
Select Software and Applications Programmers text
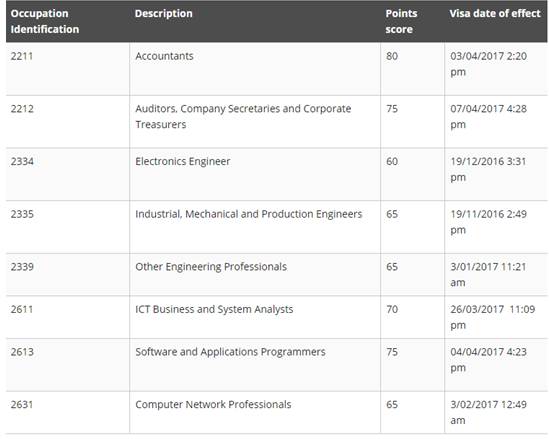click(x=230, y=352)
